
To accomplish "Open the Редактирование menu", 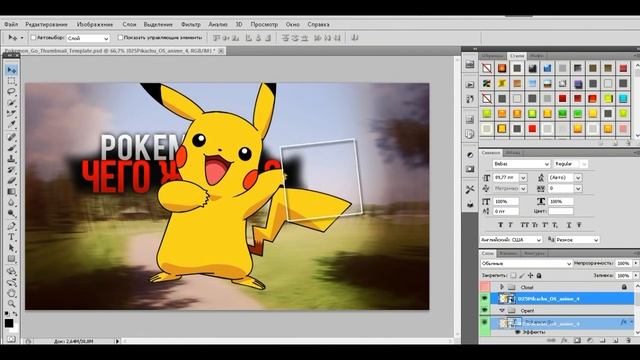I will click(46, 24).
